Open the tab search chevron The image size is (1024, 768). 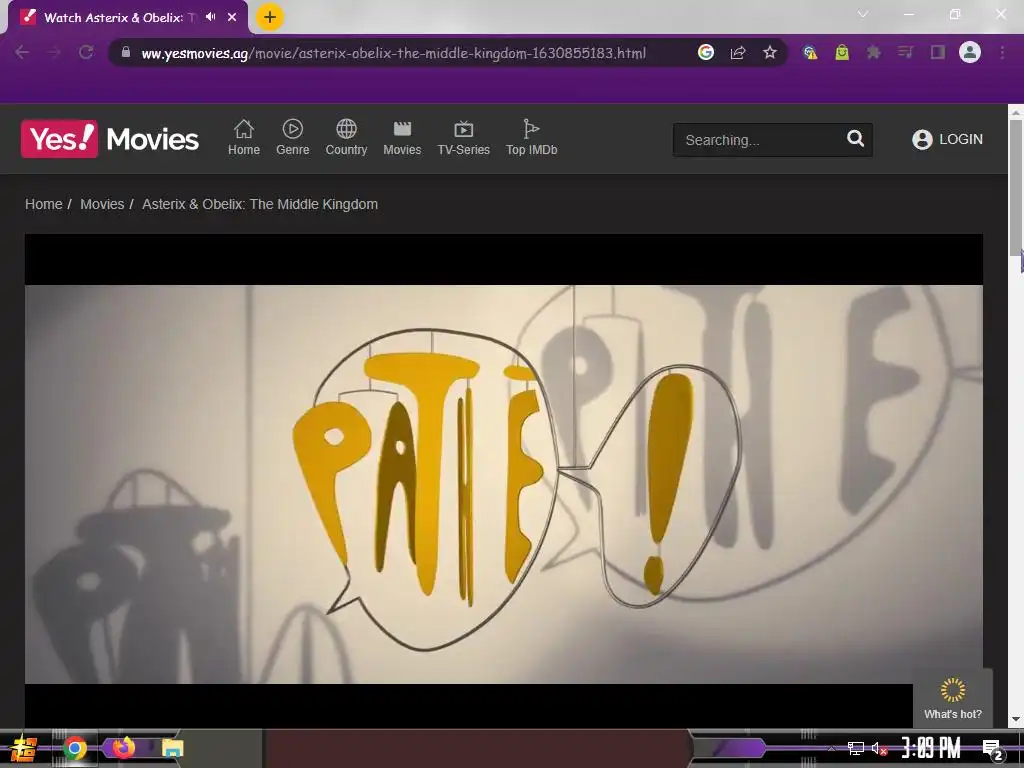[863, 14]
